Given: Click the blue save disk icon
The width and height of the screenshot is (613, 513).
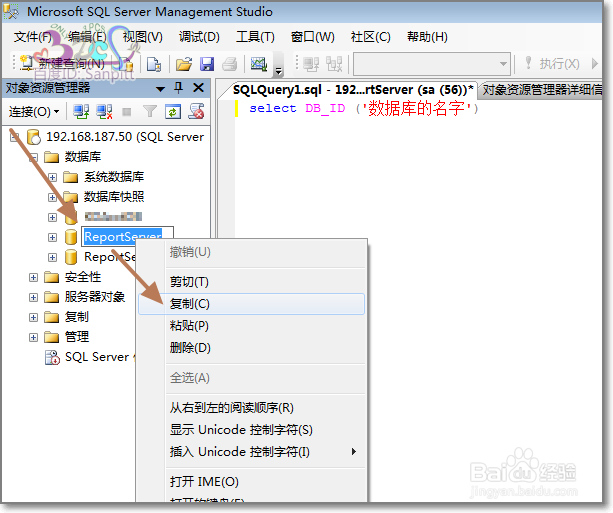Looking at the screenshot, I should point(207,64).
